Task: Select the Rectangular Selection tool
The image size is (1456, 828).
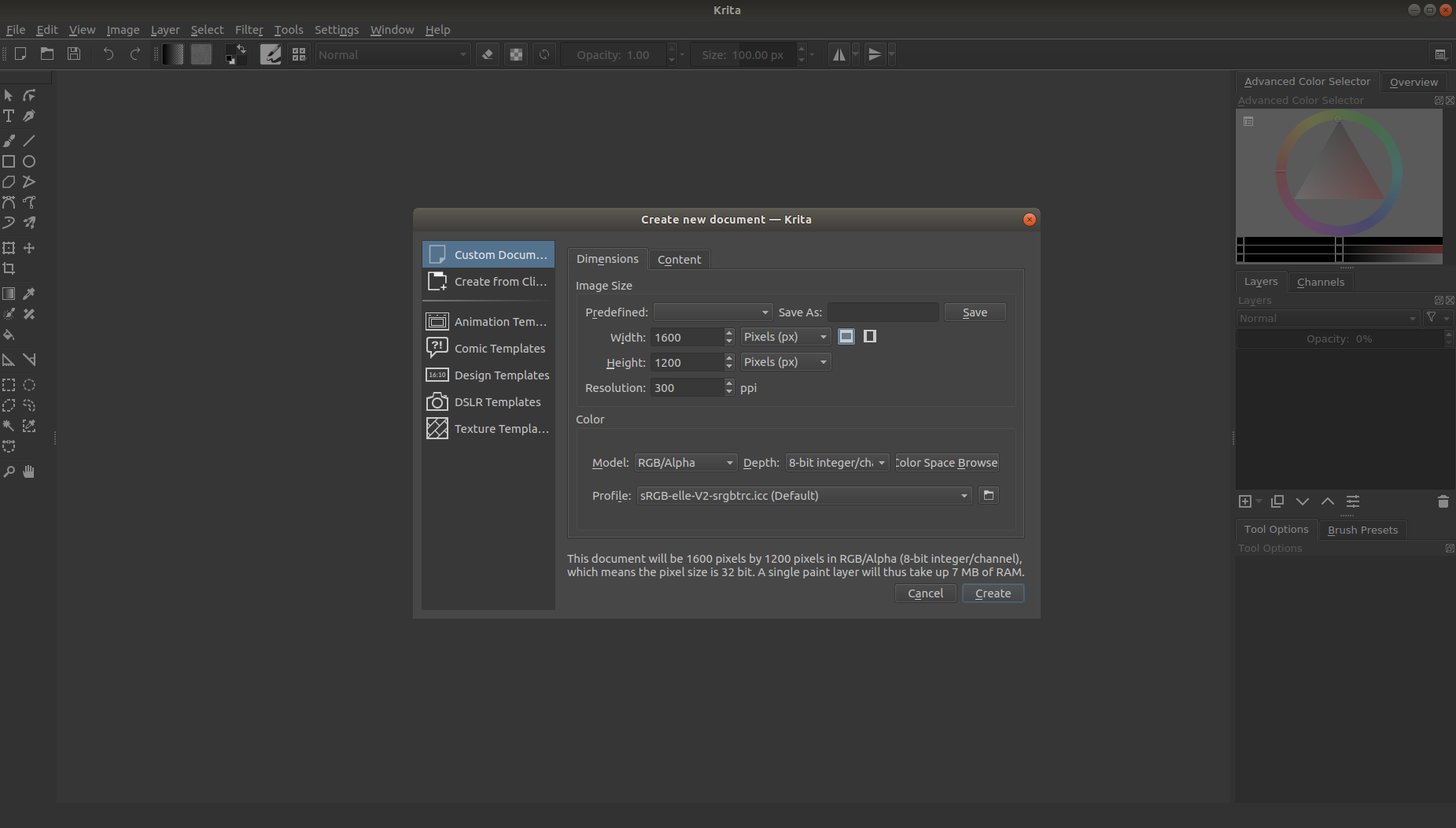Action: pyautogui.click(x=9, y=385)
